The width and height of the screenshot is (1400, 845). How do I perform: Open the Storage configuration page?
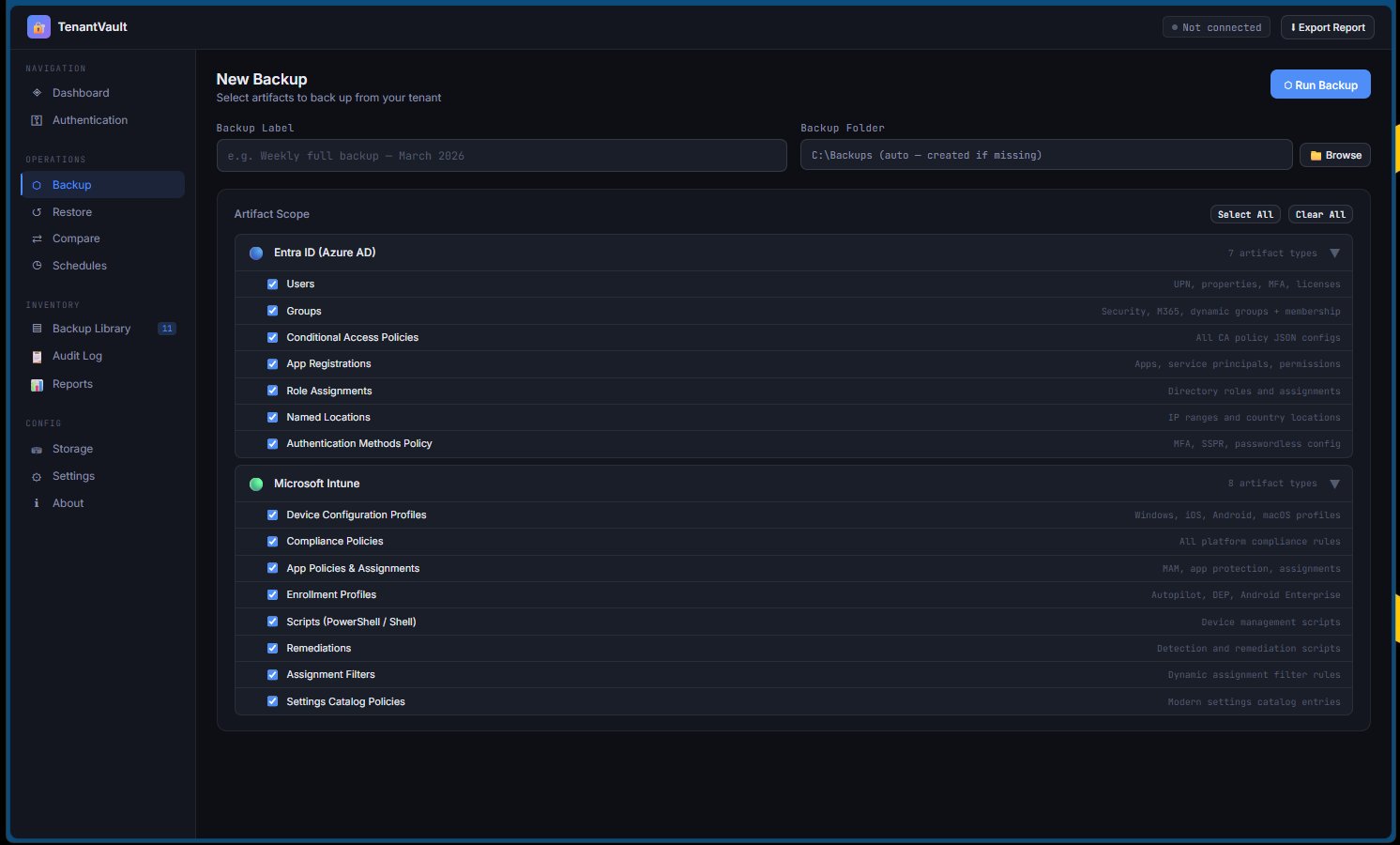click(102, 449)
